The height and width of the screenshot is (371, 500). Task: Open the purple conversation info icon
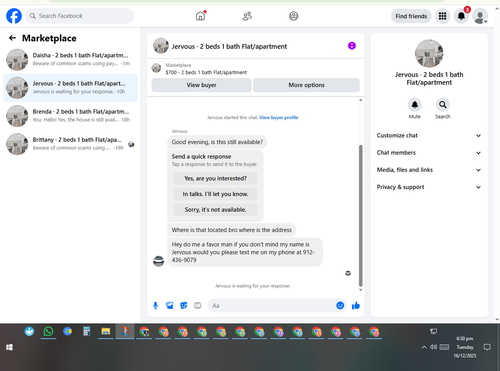352,46
